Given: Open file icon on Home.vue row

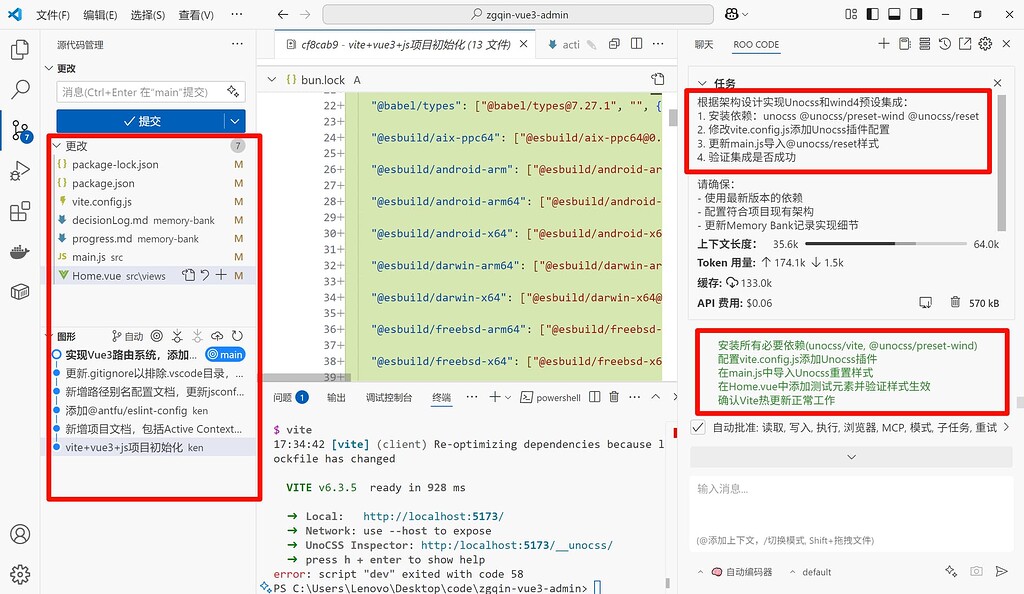Looking at the screenshot, I should [x=188, y=275].
